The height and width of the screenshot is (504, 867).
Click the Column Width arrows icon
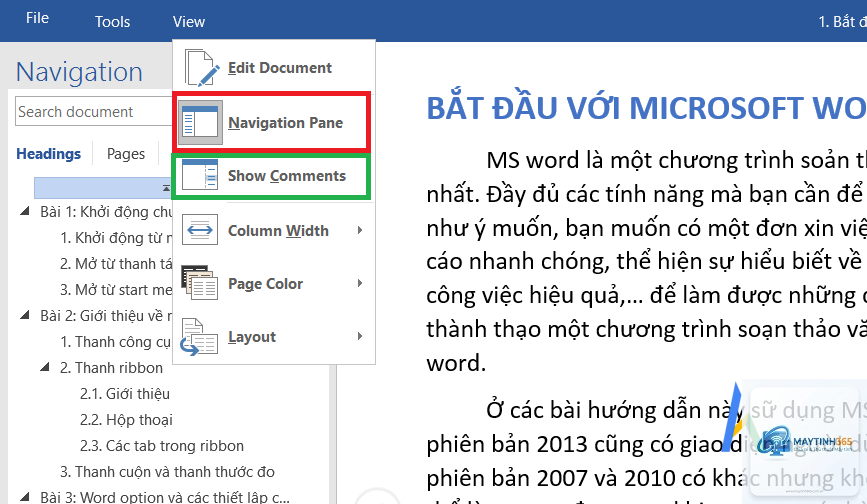200,230
